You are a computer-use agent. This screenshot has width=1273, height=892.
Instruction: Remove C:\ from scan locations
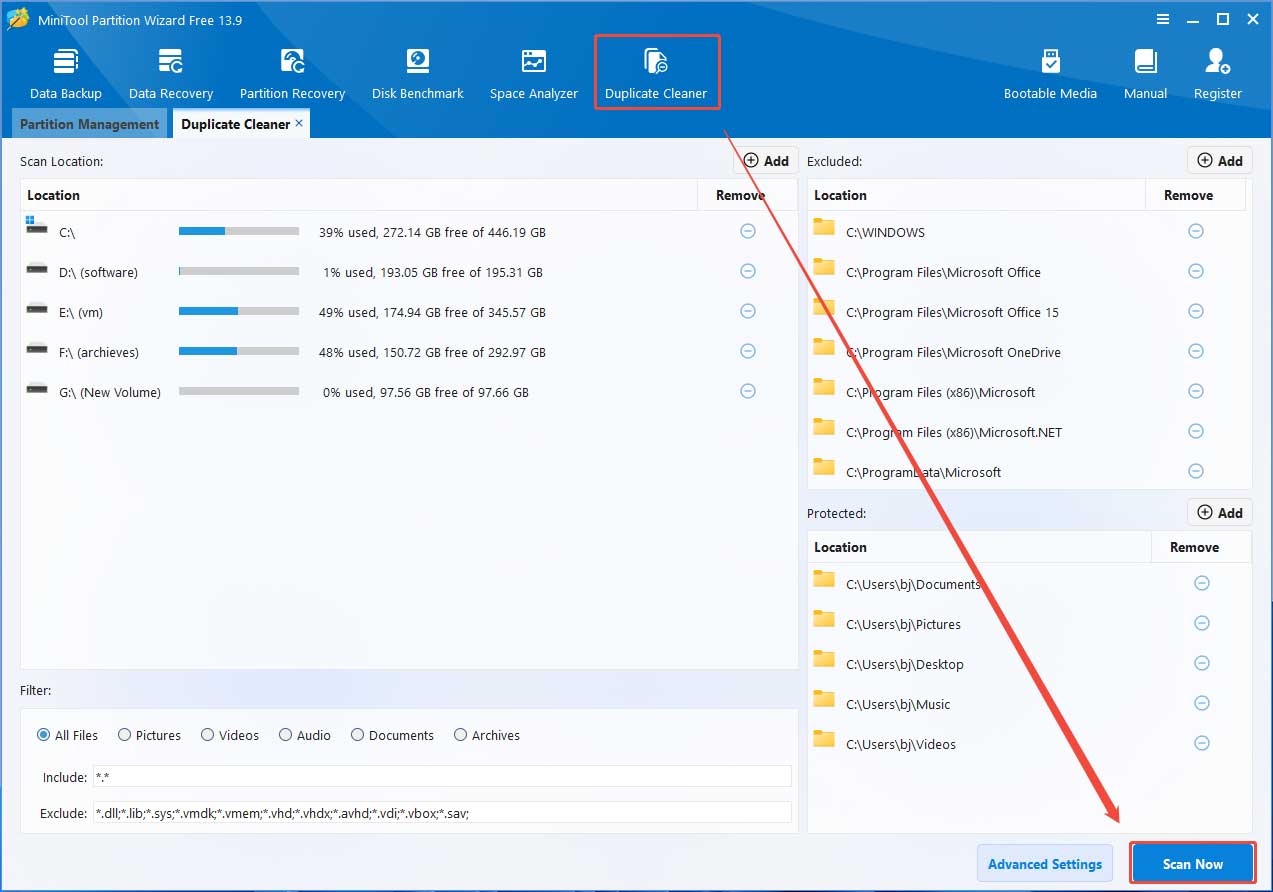pyautogui.click(x=747, y=231)
